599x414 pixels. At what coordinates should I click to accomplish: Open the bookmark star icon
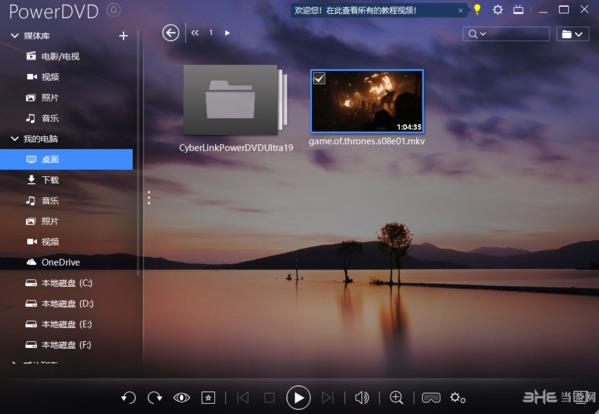point(208,398)
